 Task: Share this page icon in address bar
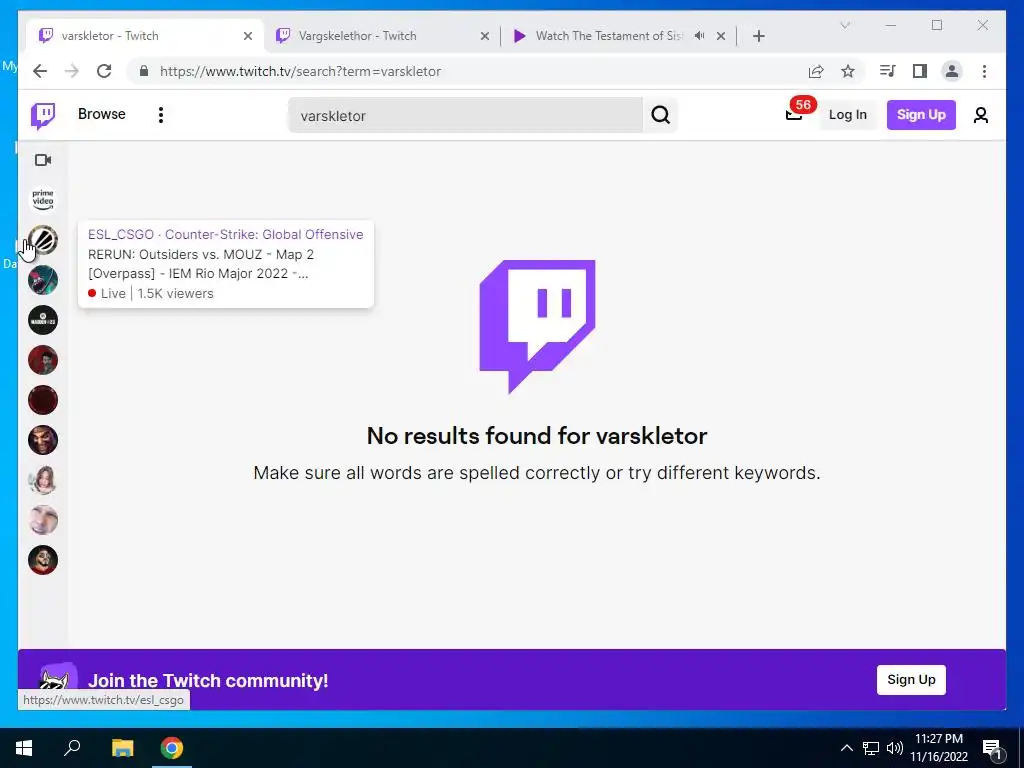(816, 71)
